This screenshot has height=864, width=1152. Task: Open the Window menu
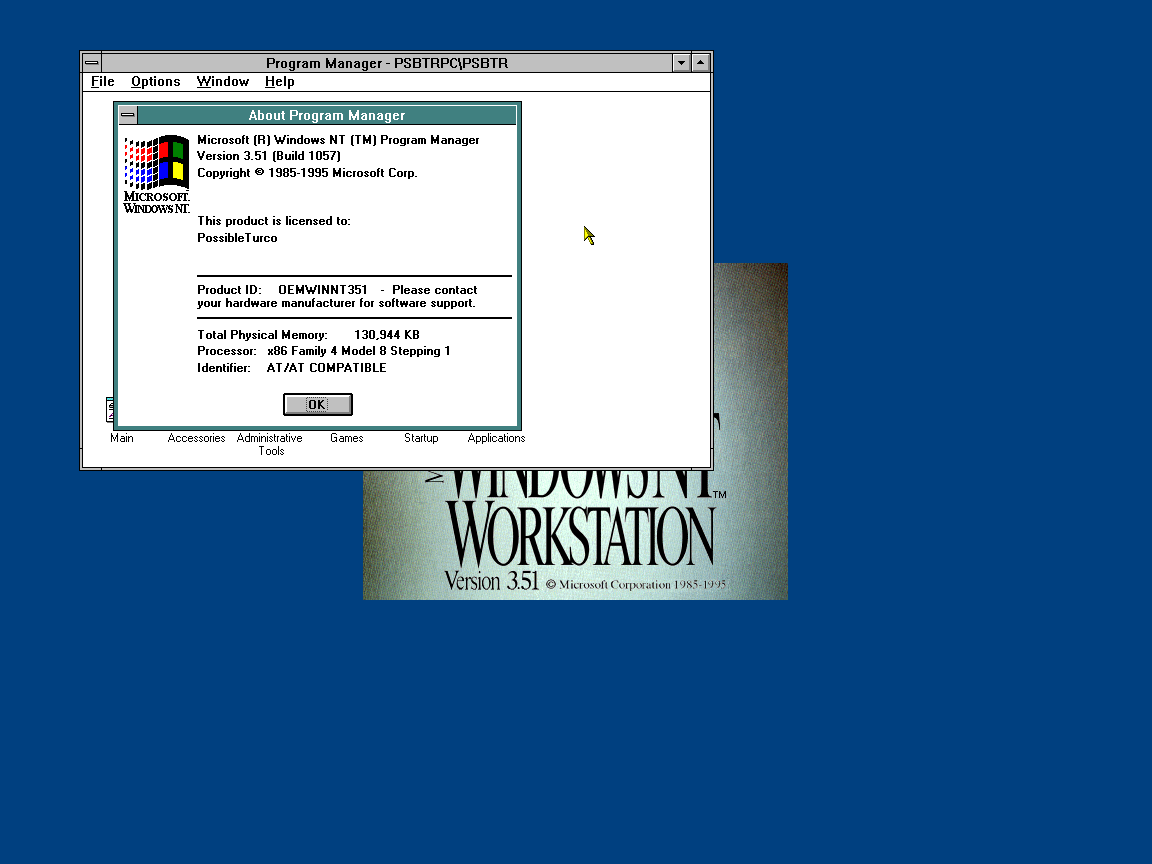(x=222, y=81)
